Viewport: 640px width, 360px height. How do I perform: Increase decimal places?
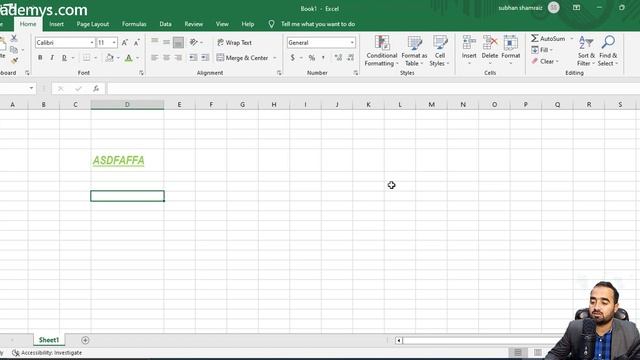(338, 58)
